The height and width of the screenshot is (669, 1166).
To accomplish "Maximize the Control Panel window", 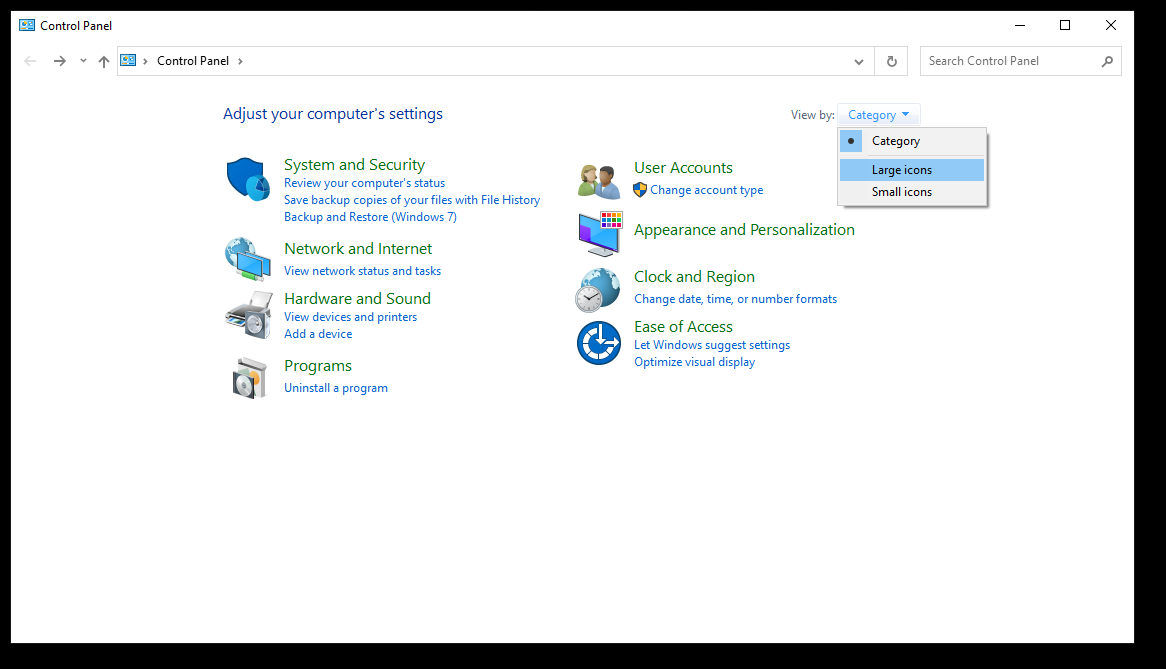I will [1065, 25].
